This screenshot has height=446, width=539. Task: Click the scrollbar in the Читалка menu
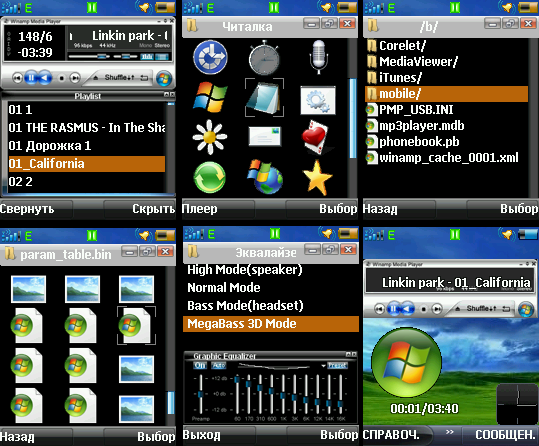(353, 118)
